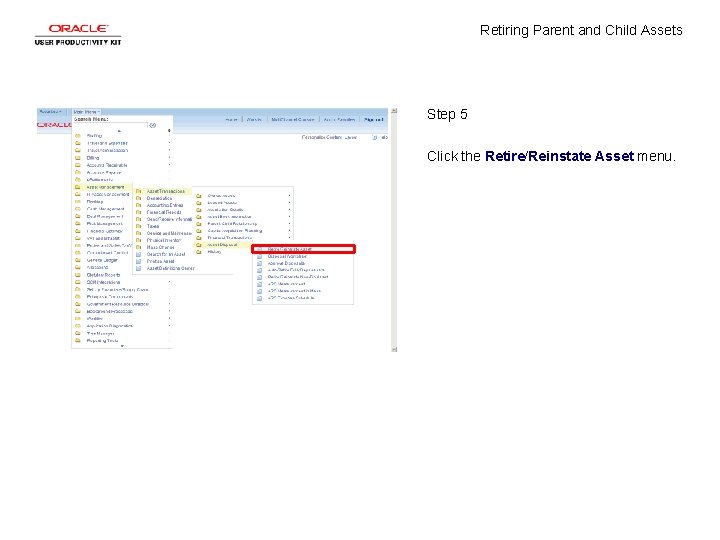This screenshot has height=540, width=720.
Task: Click the Disposal Worksheet page icon
Action: [x=259, y=256]
